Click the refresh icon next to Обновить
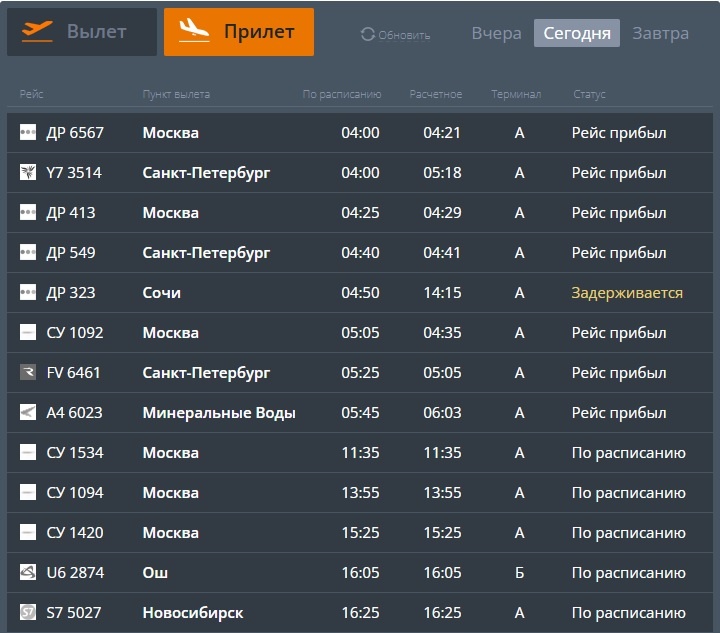Screen dimensions: 720x633 (368, 34)
